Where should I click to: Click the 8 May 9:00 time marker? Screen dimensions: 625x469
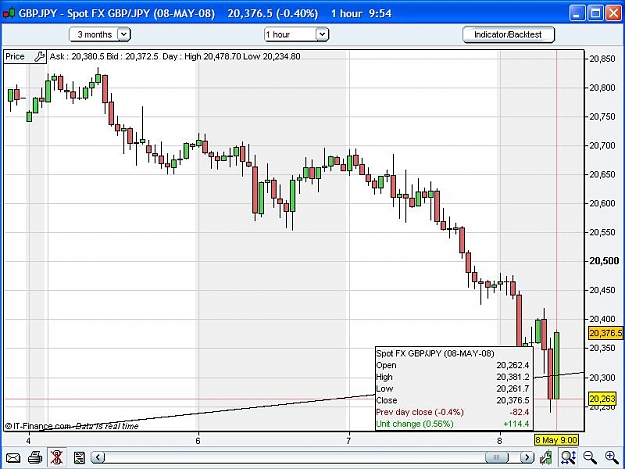pos(556,440)
